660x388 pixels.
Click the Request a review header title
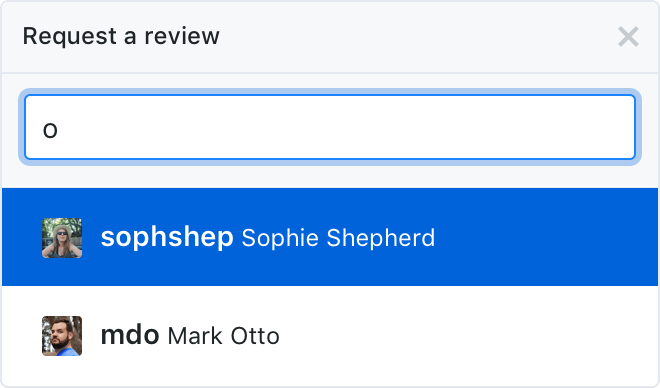121,36
